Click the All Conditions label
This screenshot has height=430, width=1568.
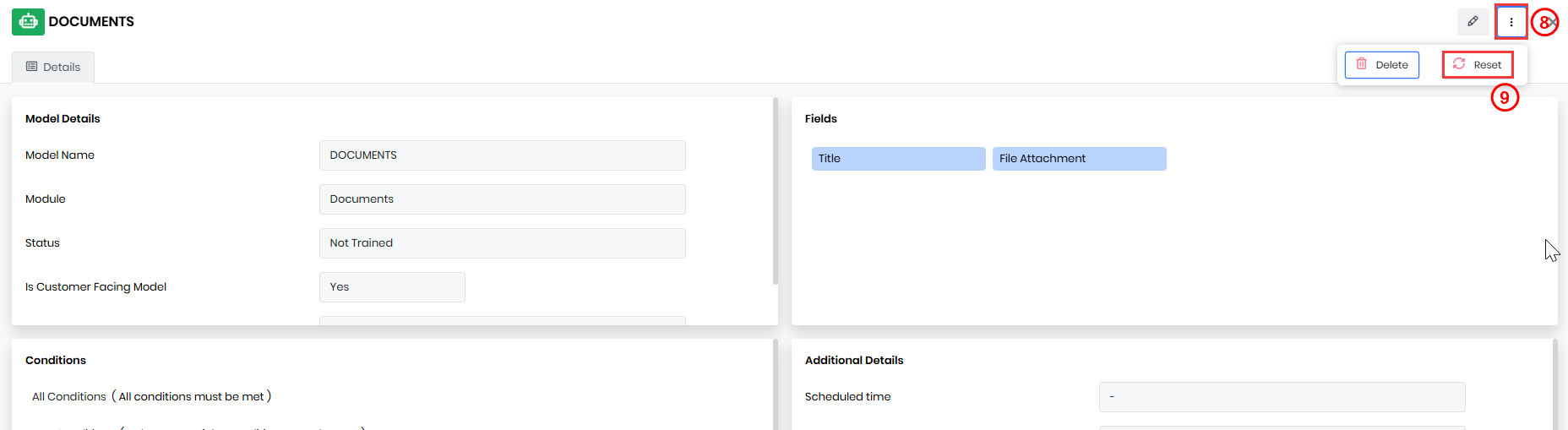(x=69, y=397)
